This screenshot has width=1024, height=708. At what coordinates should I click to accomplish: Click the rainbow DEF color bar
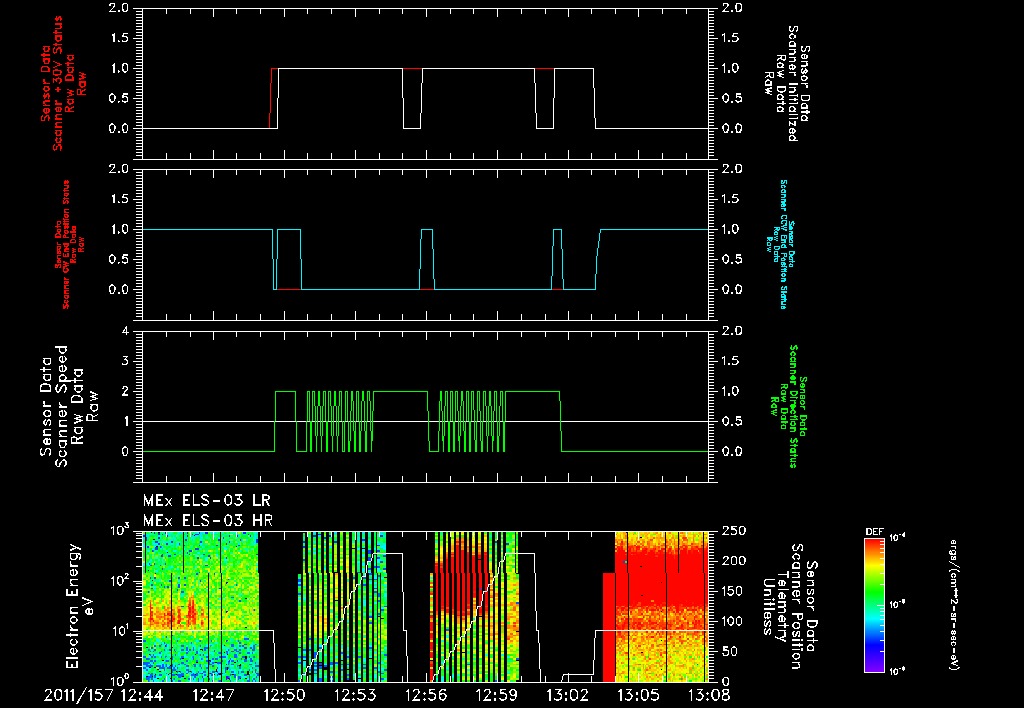click(874, 605)
